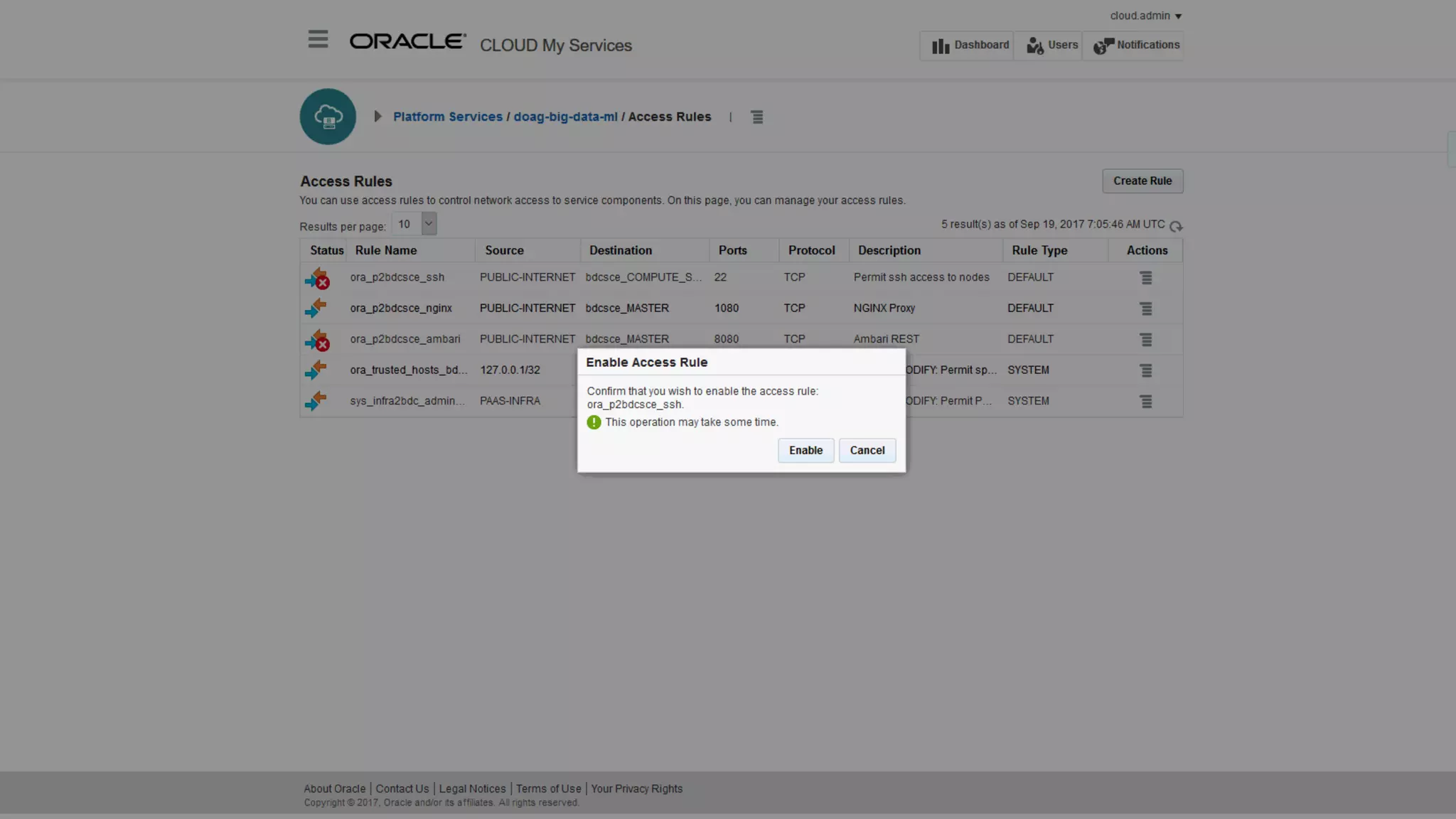Open actions menu for ora_p2bdcsce_ambari rule
Viewport: 1456px width, 819px height.
click(1145, 340)
